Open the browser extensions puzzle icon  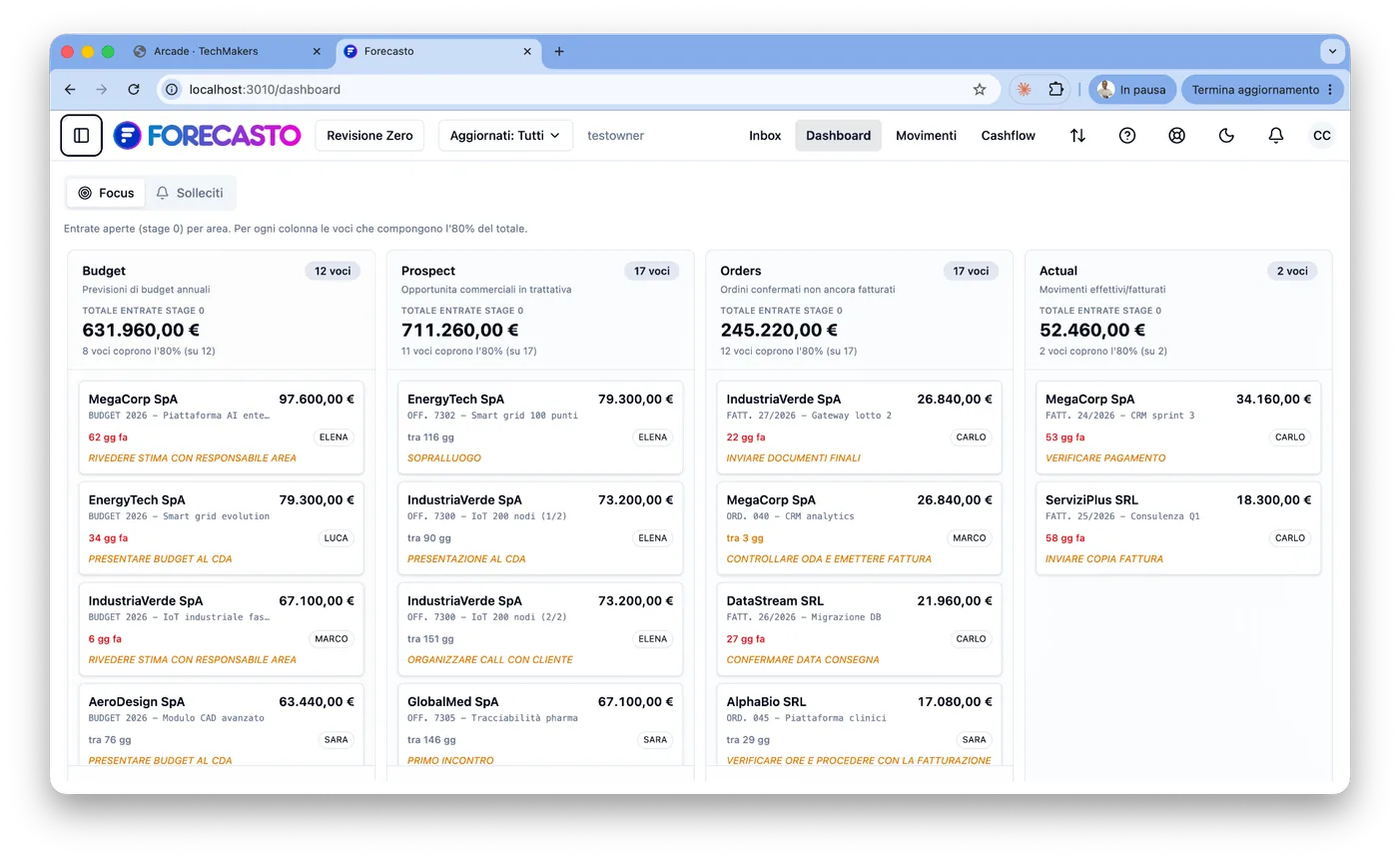1056,89
